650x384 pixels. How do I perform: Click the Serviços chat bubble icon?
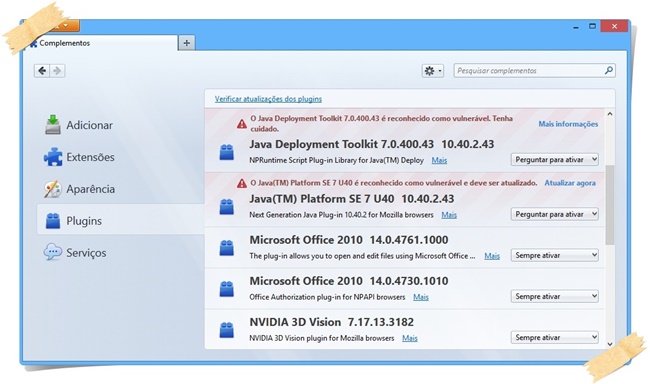pyautogui.click(x=53, y=252)
